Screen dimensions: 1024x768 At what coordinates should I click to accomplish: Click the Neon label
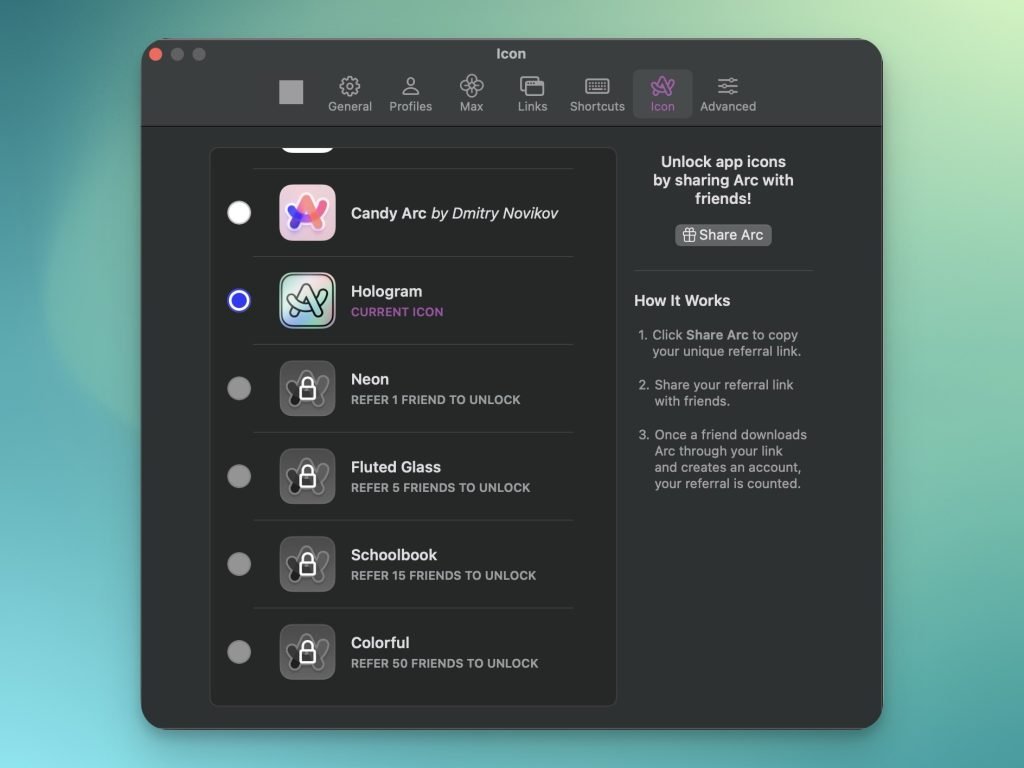tap(370, 379)
